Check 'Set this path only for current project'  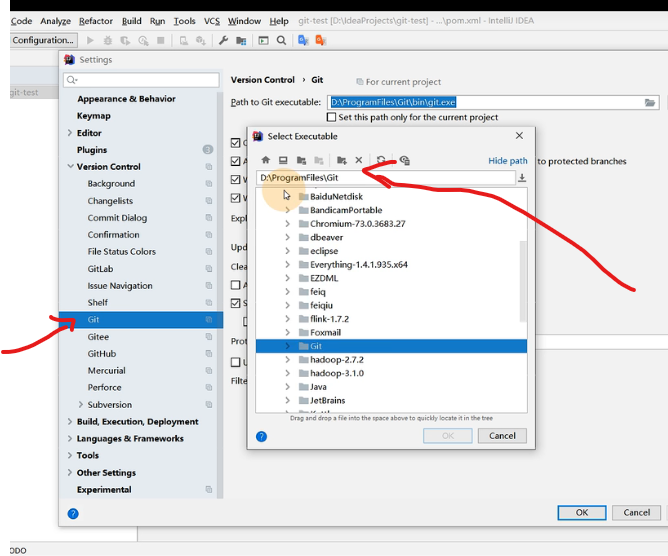click(331, 117)
